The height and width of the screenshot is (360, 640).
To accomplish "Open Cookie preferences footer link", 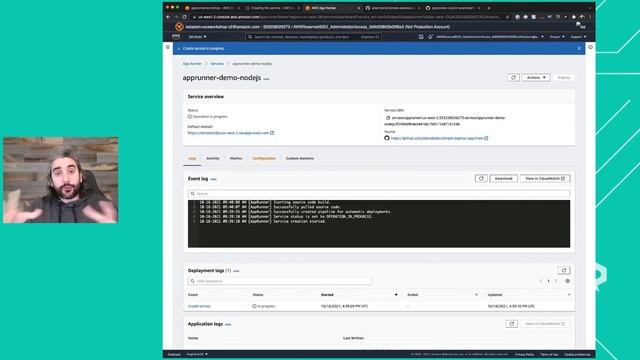I will pos(577,354).
